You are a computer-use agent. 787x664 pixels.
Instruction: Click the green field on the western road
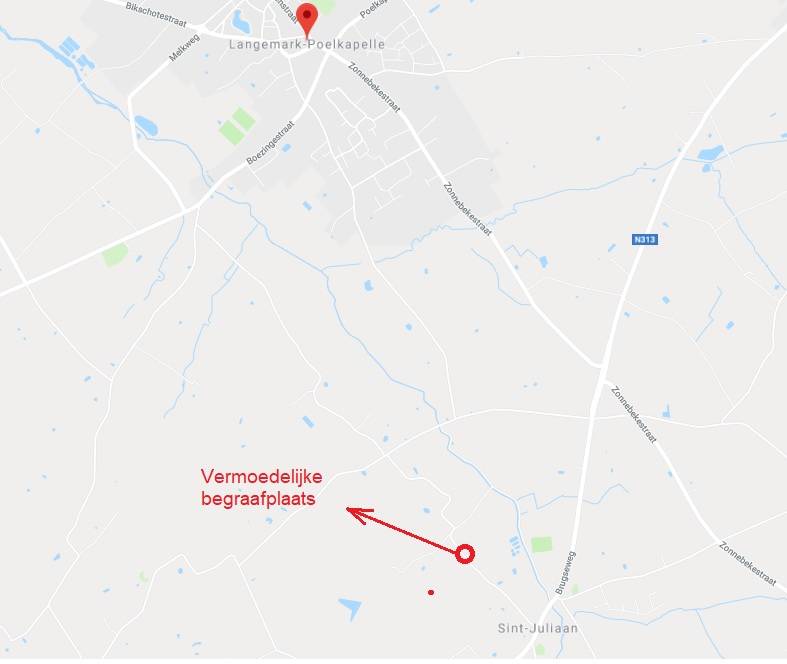coord(115,255)
